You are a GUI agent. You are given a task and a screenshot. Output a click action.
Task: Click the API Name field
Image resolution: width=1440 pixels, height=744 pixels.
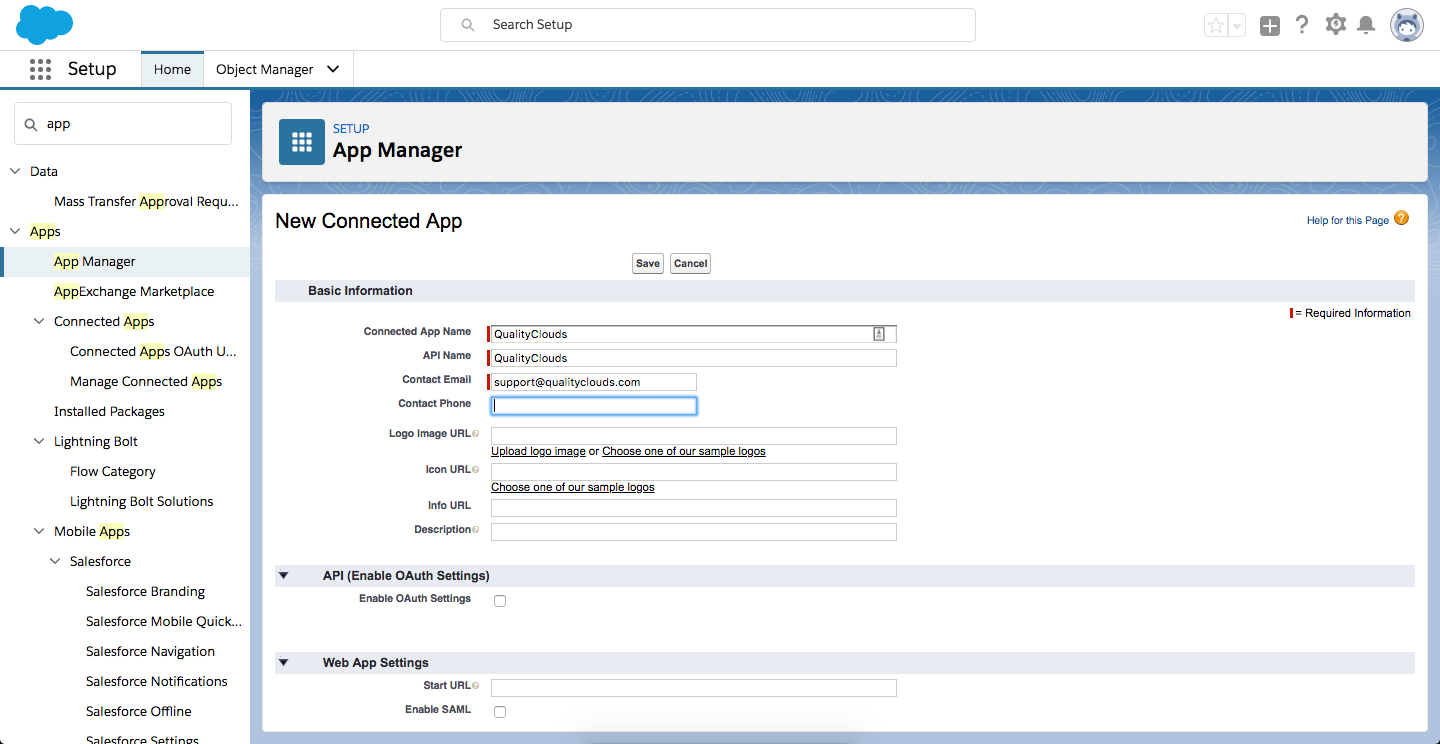point(694,358)
